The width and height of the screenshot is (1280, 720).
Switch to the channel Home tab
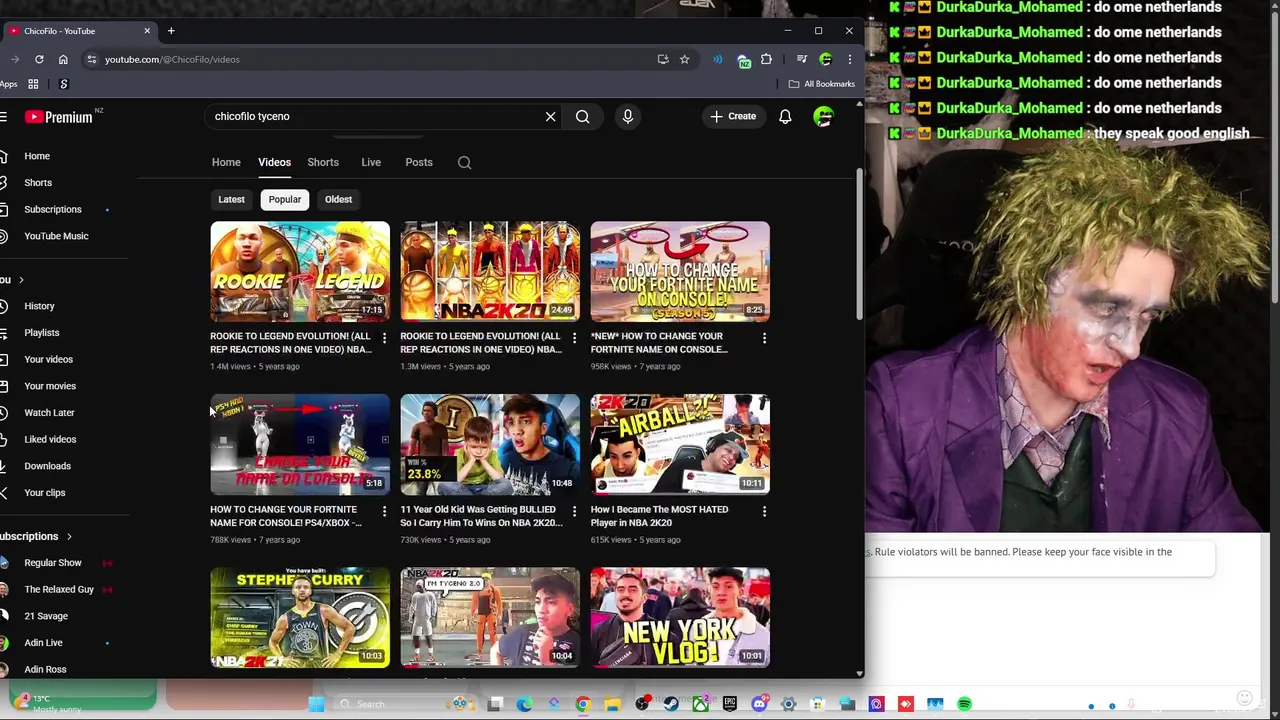tap(226, 162)
